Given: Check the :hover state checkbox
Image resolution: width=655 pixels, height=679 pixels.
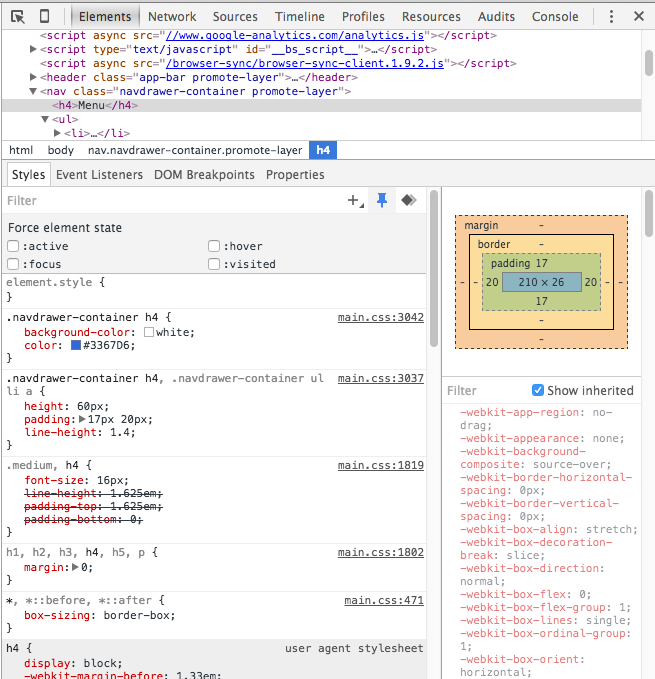Looking at the screenshot, I should (x=214, y=246).
